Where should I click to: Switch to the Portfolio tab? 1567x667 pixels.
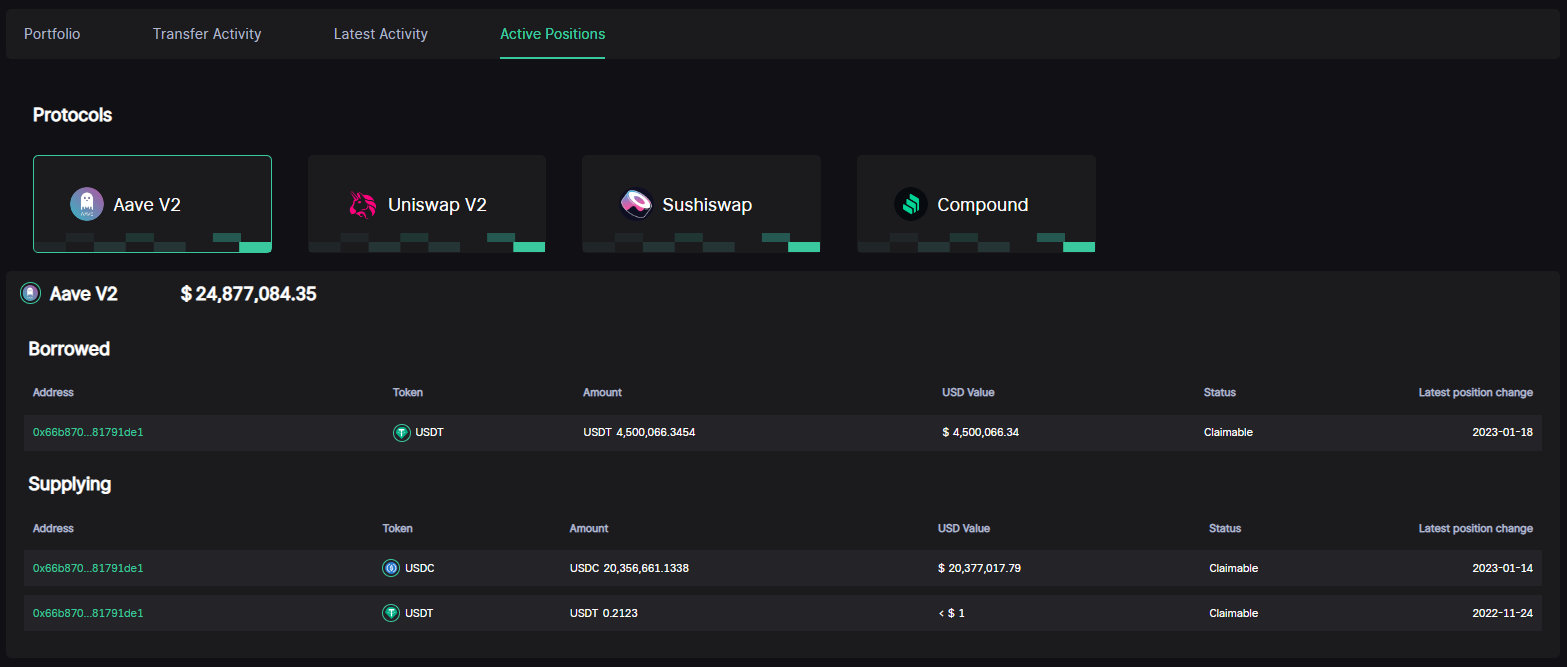(x=52, y=34)
